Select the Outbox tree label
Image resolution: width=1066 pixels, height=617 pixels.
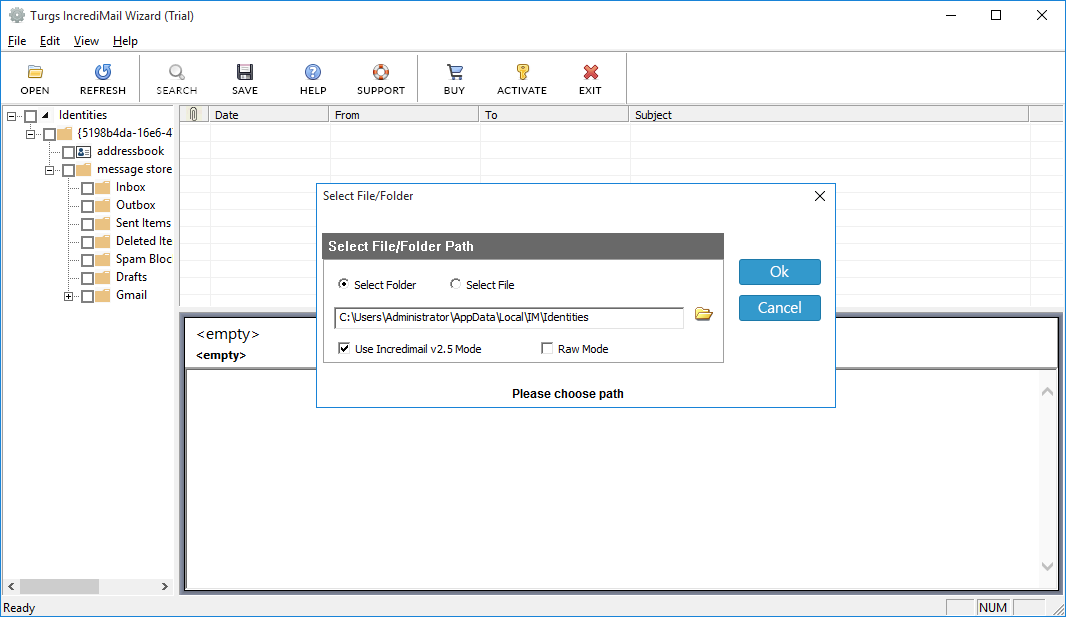[x=135, y=205]
